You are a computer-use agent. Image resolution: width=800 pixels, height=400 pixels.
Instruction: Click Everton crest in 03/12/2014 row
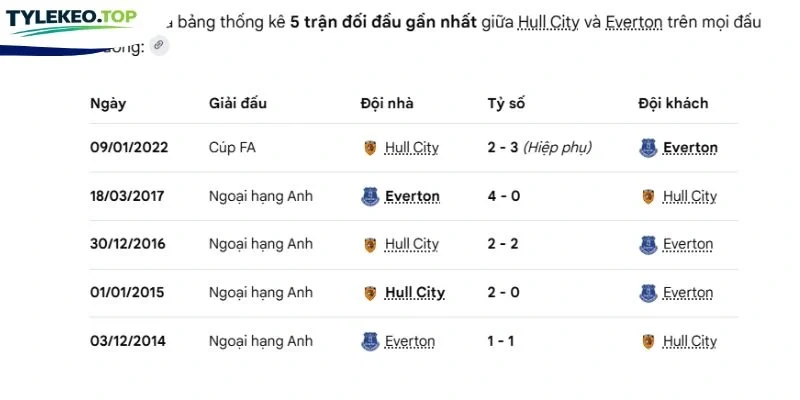tap(370, 341)
